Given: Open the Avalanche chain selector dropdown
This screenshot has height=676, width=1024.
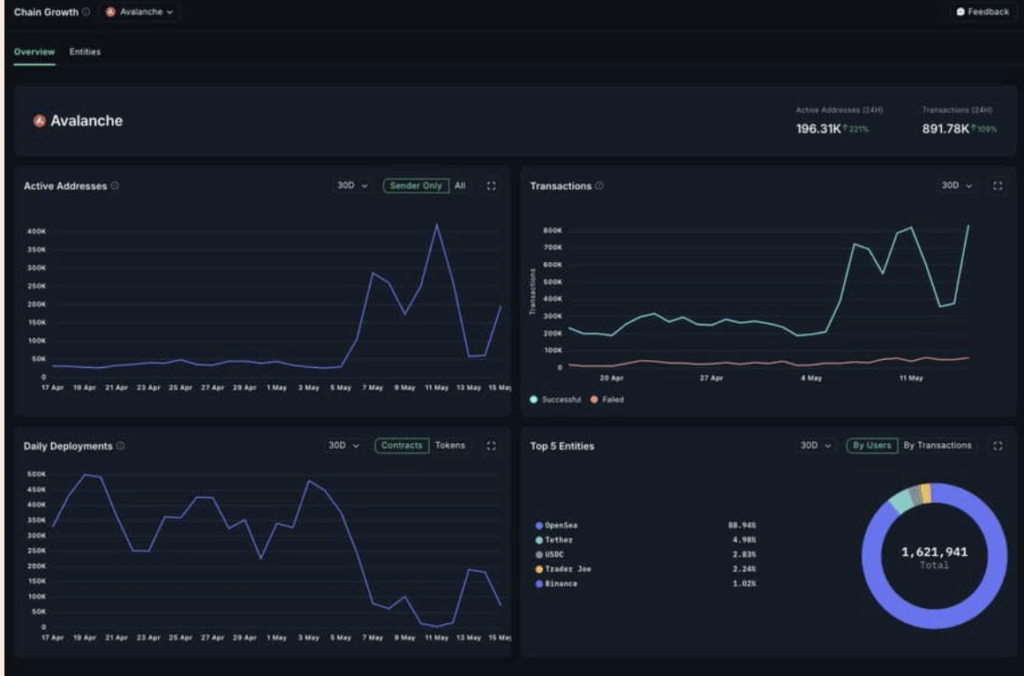Looking at the screenshot, I should pos(140,12).
